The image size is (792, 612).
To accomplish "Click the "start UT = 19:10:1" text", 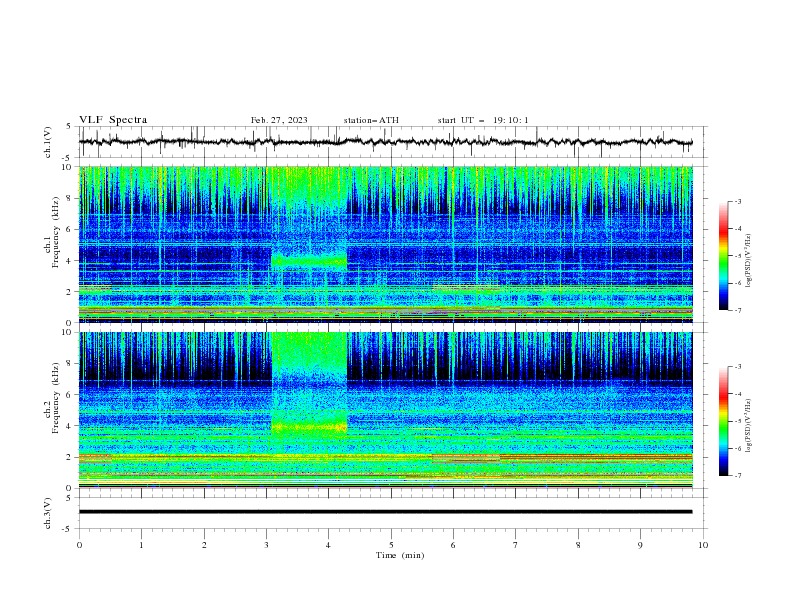I will click(483, 120).
